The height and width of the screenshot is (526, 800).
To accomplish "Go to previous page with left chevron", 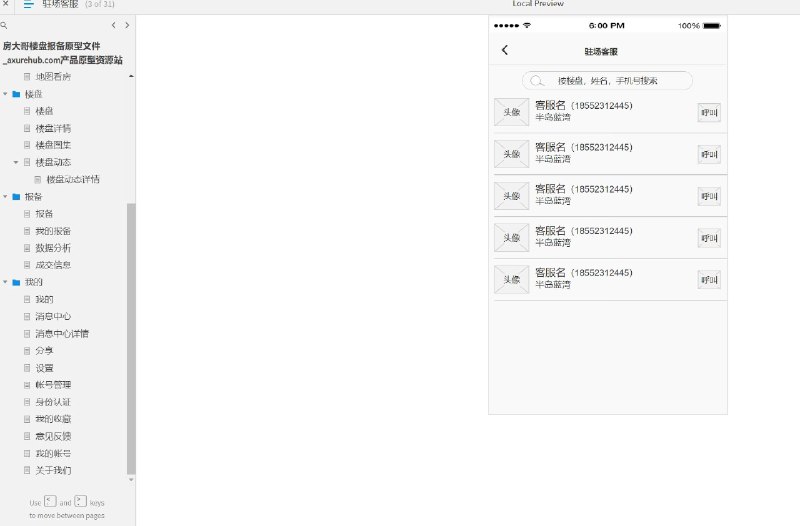I will pos(113,25).
